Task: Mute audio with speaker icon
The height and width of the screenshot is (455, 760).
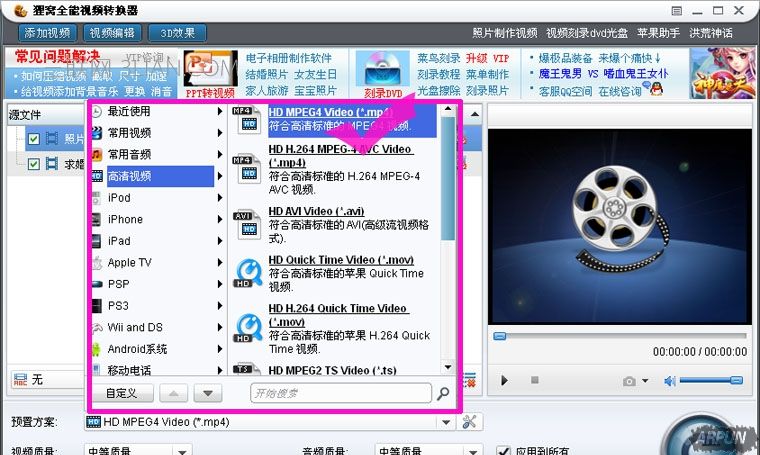Action: pyautogui.click(x=670, y=381)
